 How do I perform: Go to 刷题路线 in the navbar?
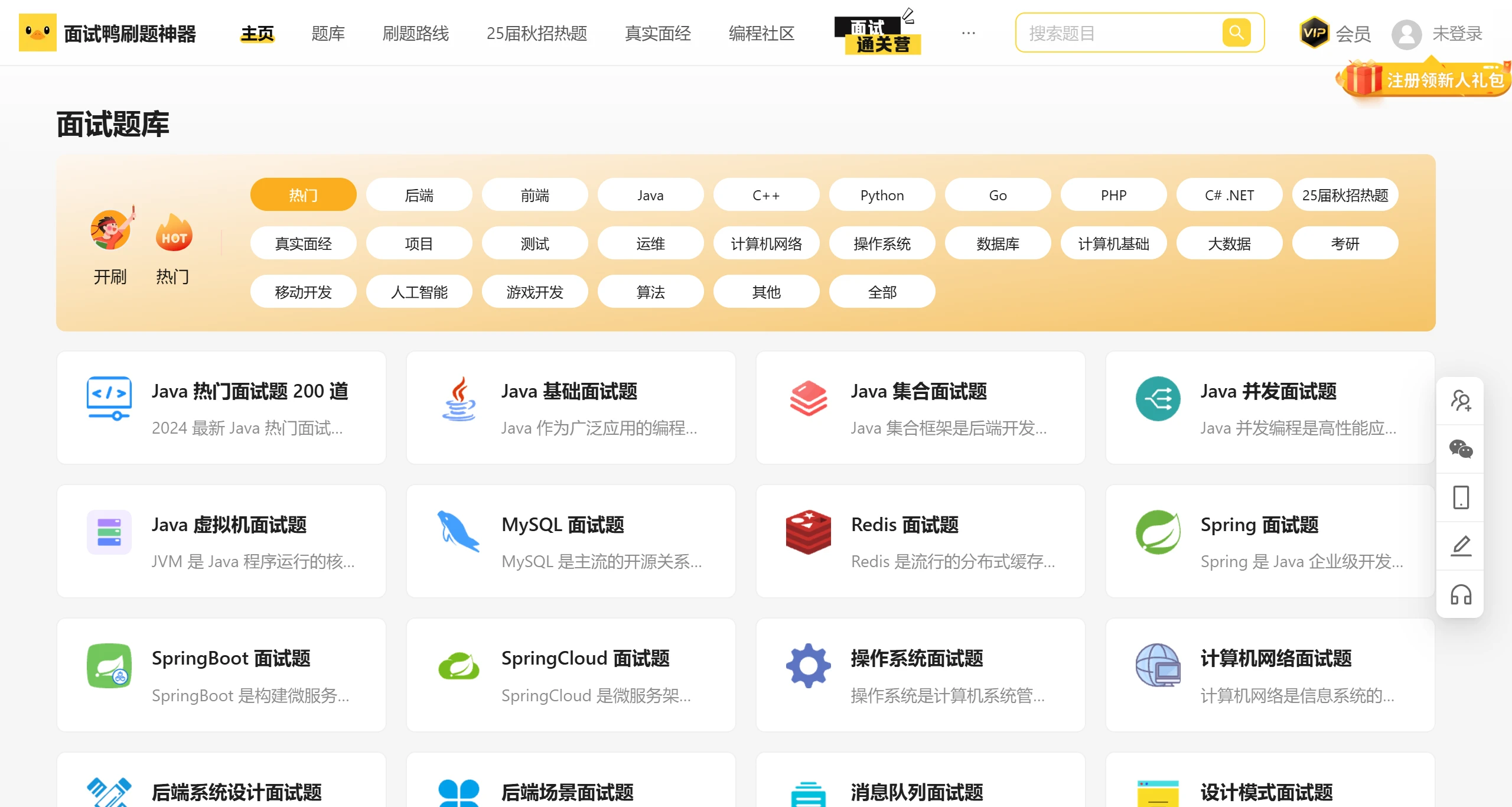416,34
